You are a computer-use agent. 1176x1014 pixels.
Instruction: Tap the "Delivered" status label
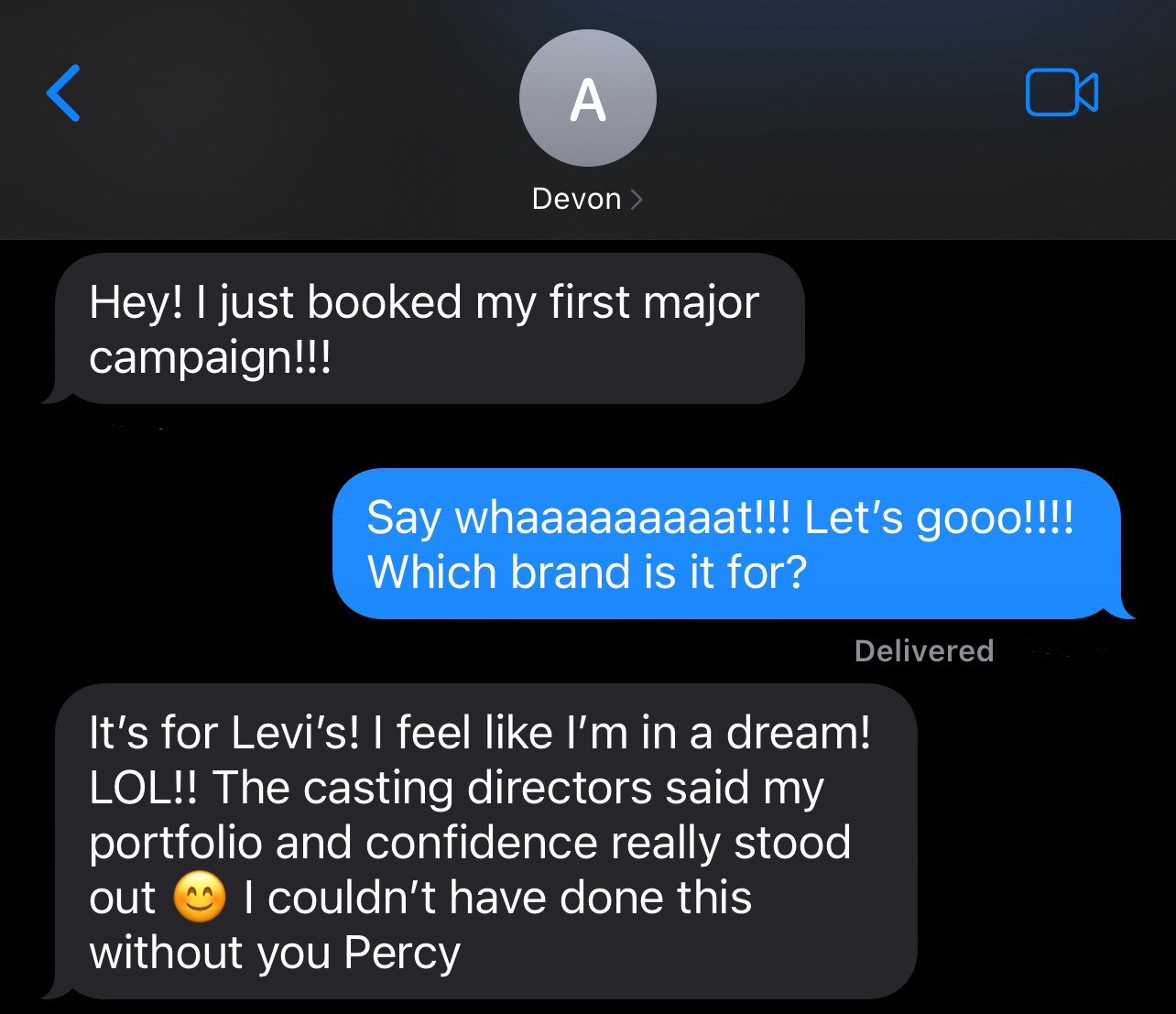pyautogui.click(x=924, y=650)
